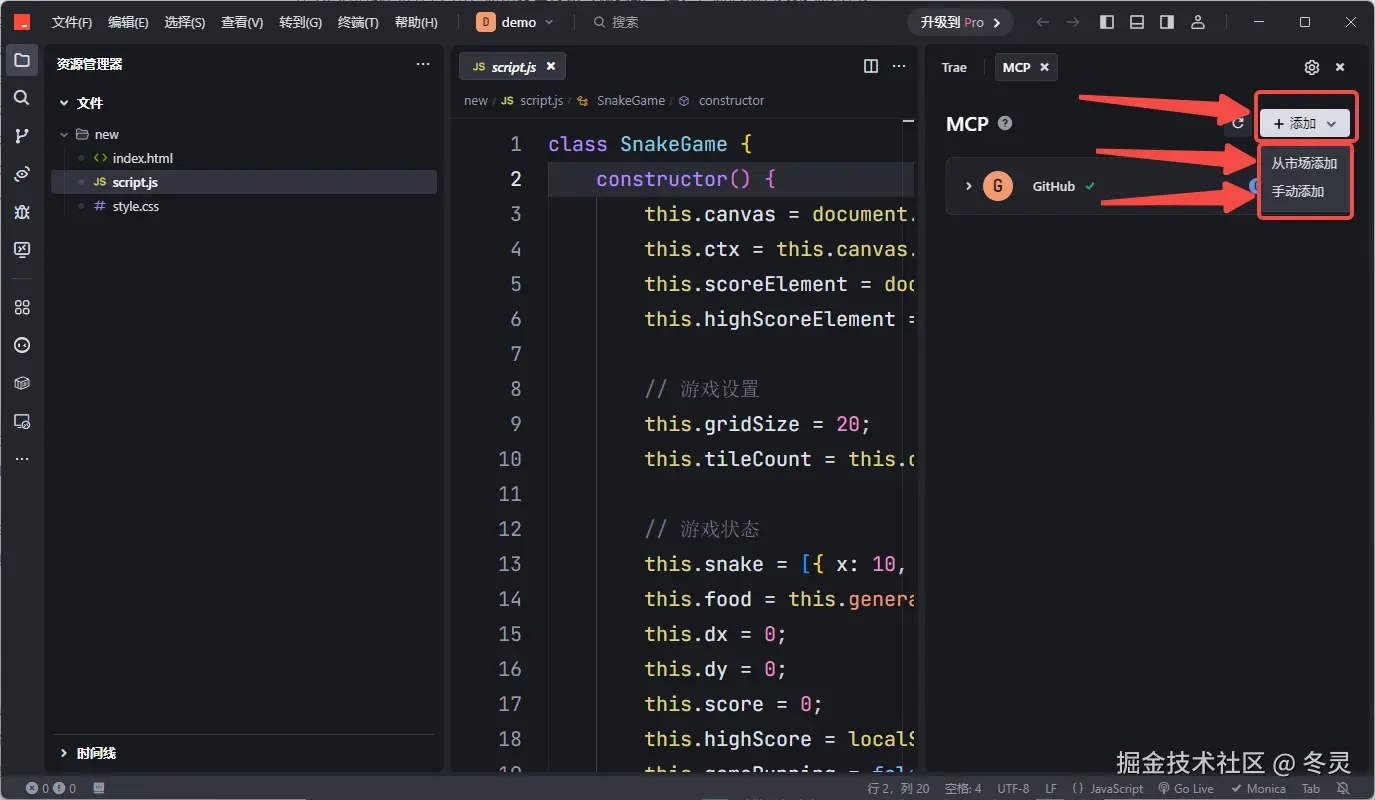Click line number 13 in the gutter
This screenshot has height=800, width=1375.
point(510,564)
